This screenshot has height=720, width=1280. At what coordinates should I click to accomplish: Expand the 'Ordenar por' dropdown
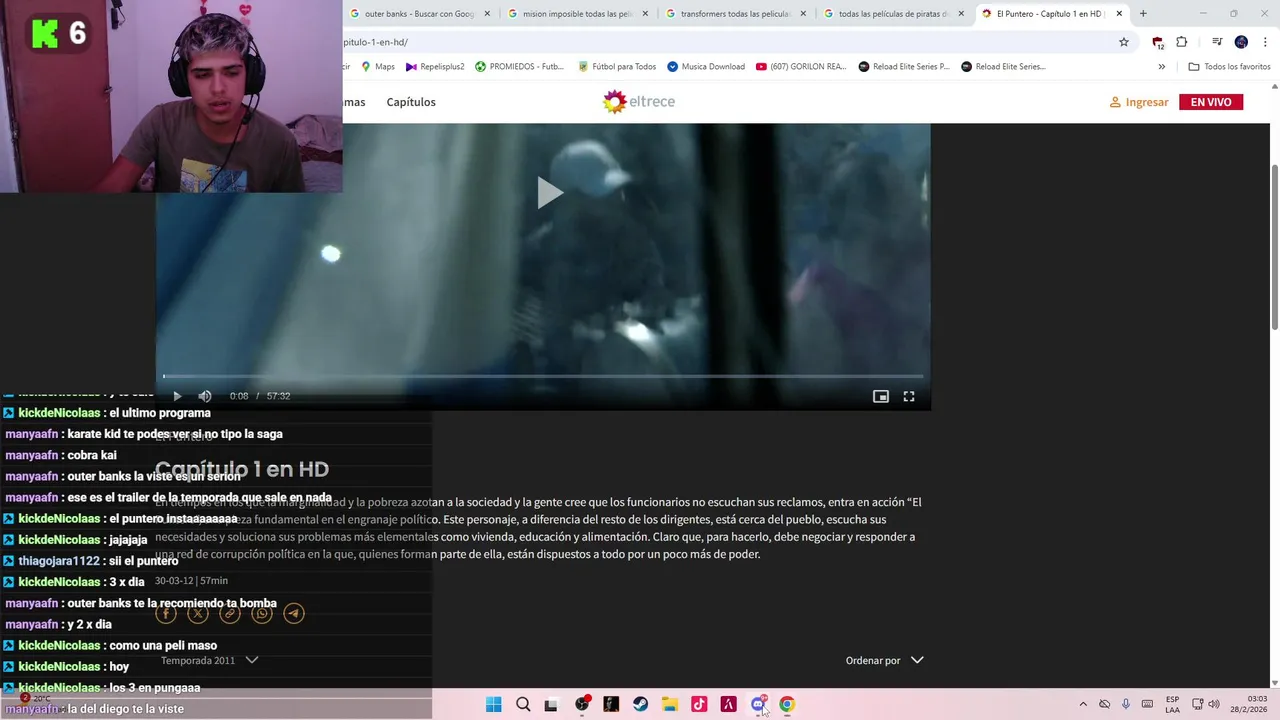coord(885,660)
